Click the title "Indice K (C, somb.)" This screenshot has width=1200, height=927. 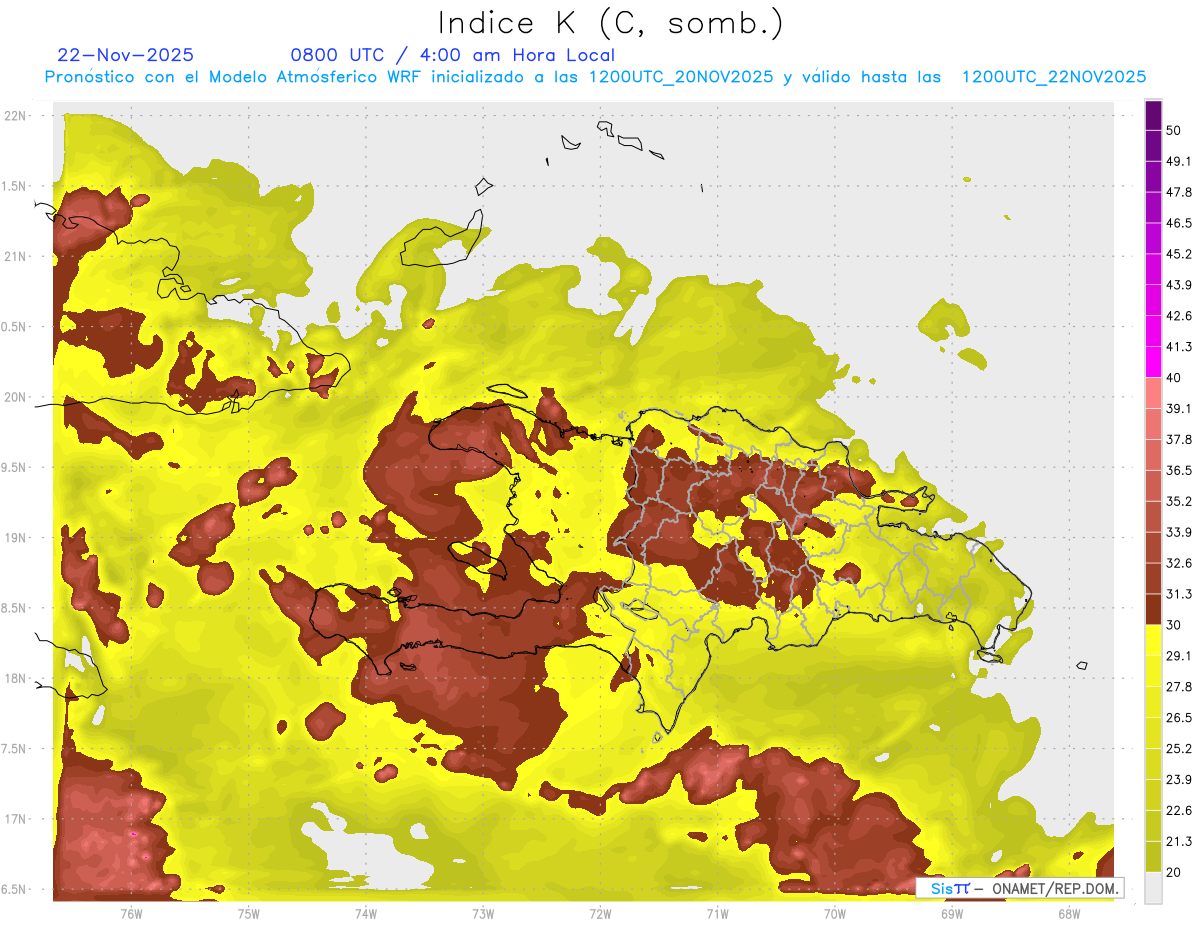[611, 22]
